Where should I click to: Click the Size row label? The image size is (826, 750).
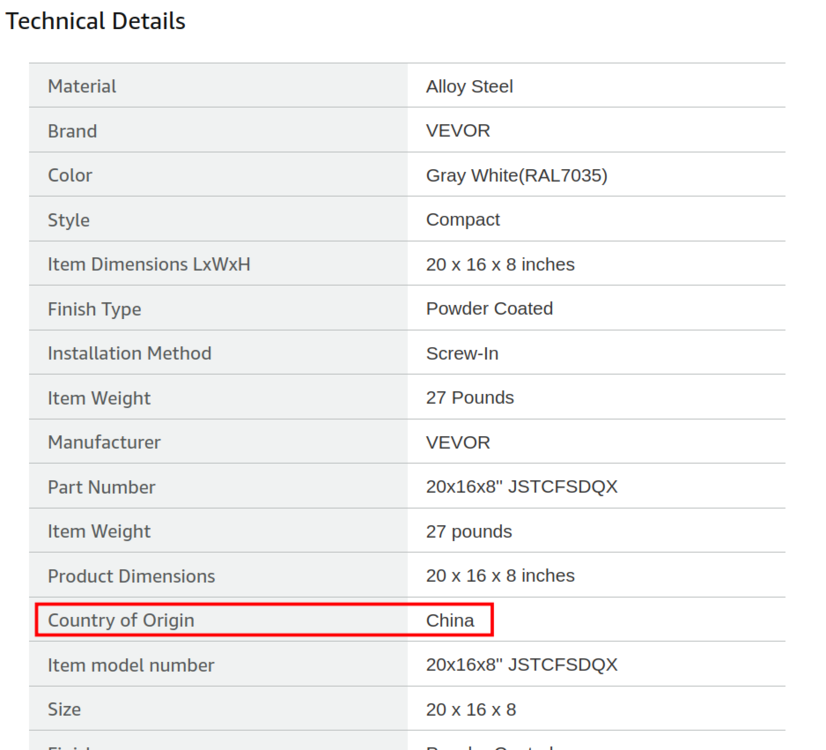tap(64, 709)
